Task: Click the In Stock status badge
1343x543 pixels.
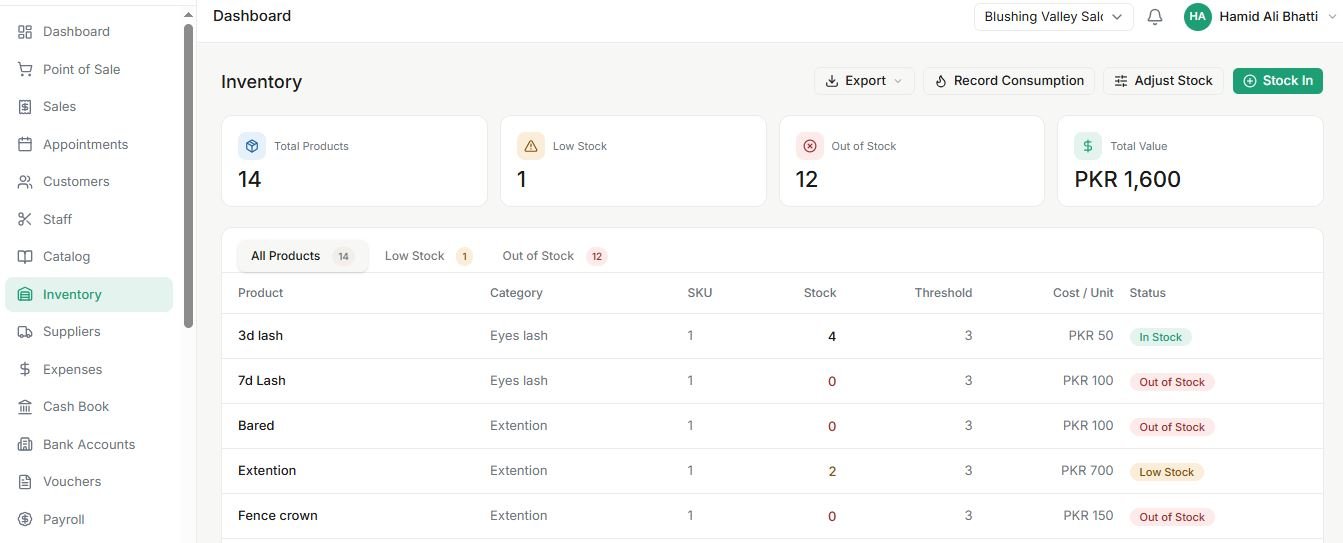Action: pos(1160,337)
